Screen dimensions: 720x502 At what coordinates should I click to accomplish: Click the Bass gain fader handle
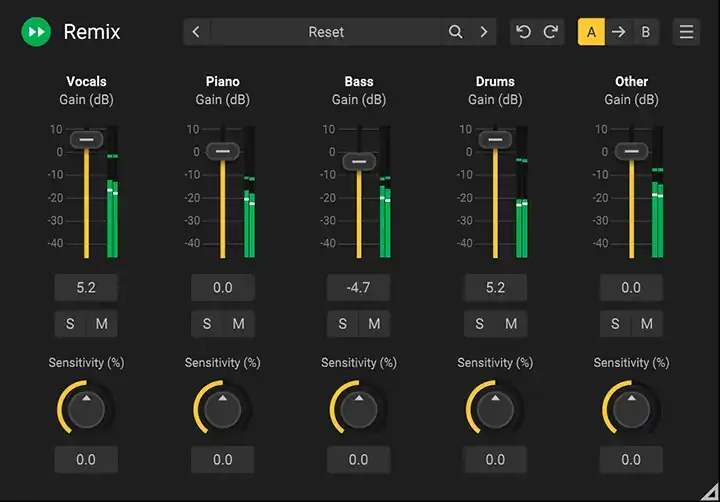click(x=359, y=162)
